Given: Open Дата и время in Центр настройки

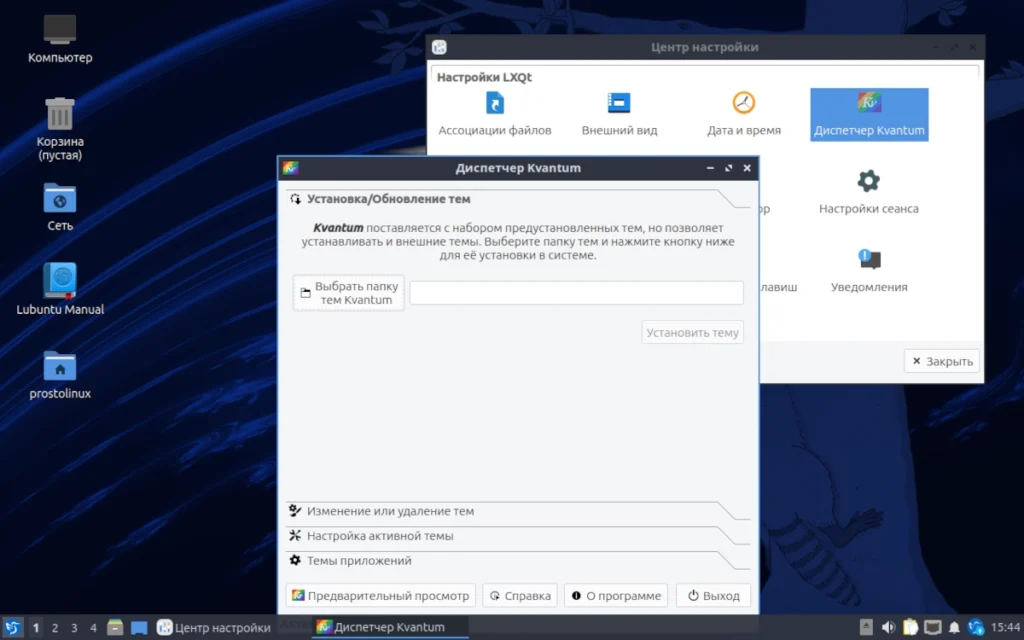Looking at the screenshot, I should (743, 114).
